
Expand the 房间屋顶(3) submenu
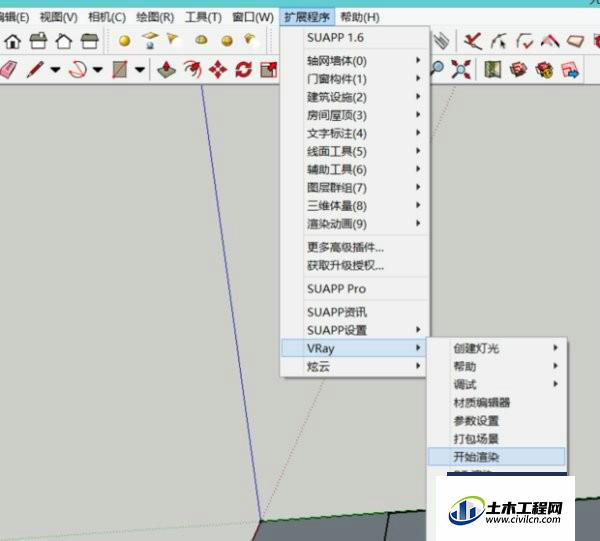[x=354, y=115]
